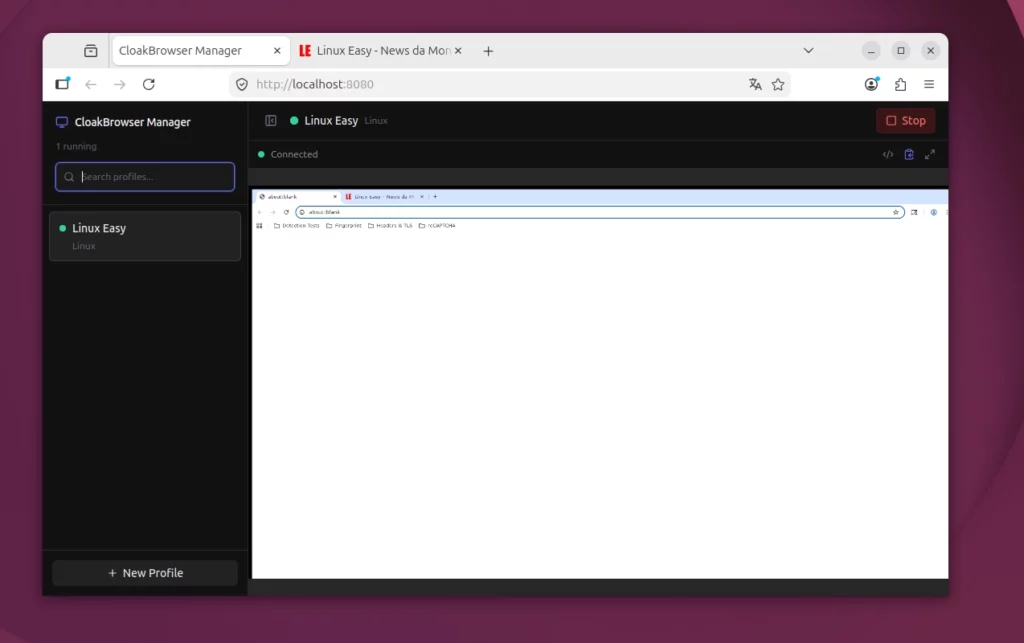Click the "1 running" status text
Viewport: 1024px width, 643px height.
pyautogui.click(x=76, y=146)
